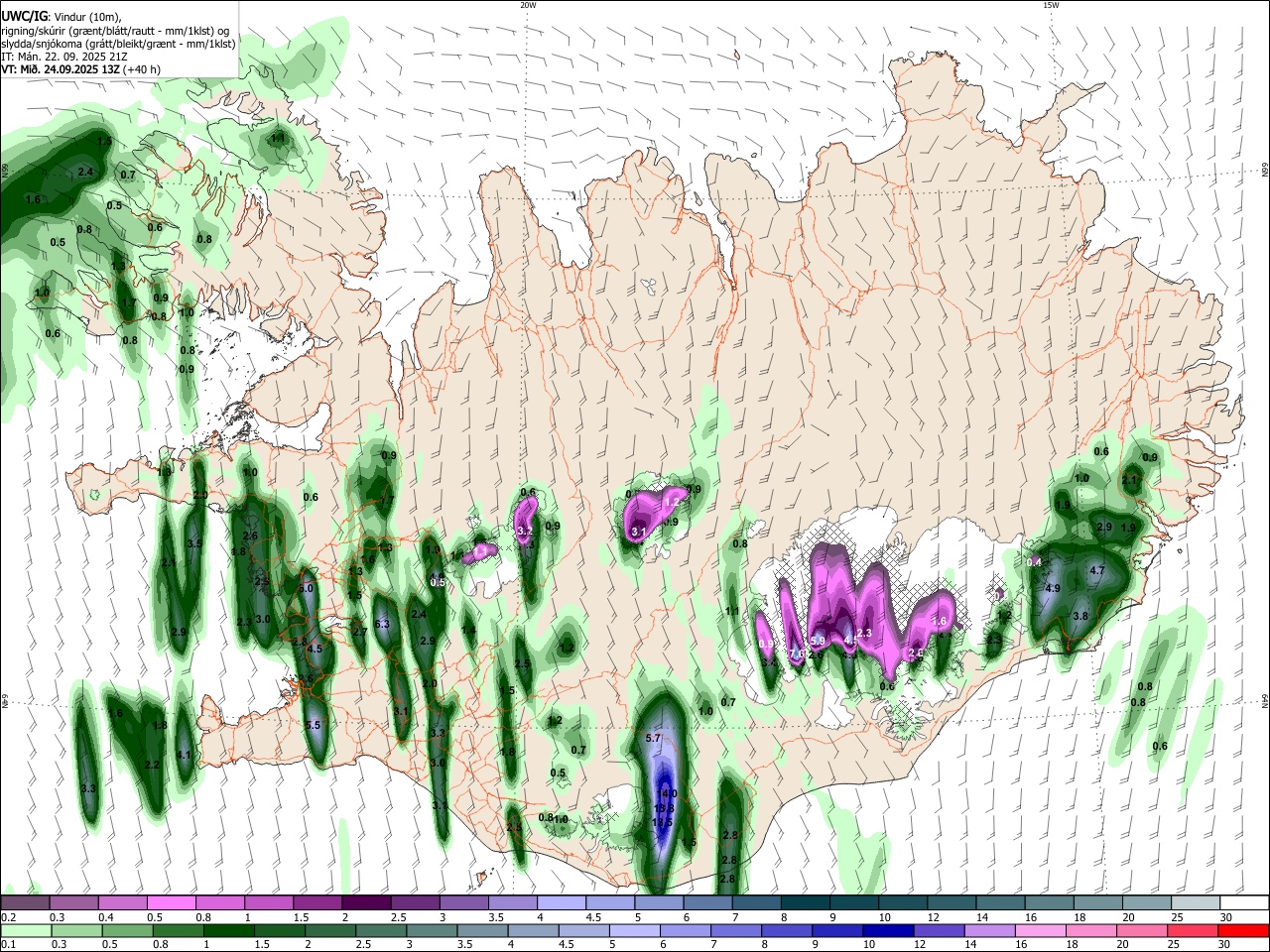
Task: Select the dark mauve 0.2 swatch in upper legend
Action: (25, 903)
